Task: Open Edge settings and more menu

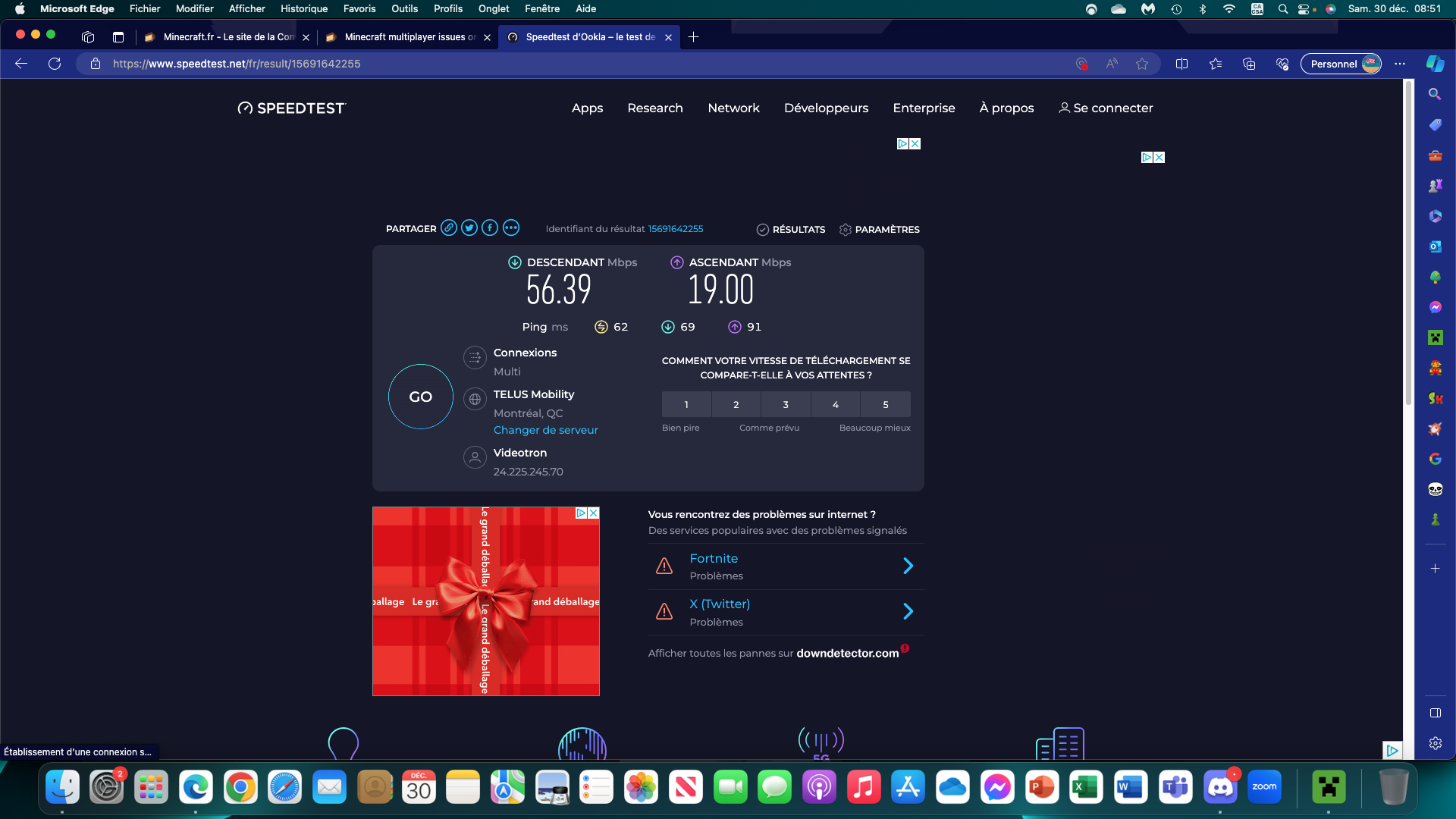Action: pos(1400,64)
